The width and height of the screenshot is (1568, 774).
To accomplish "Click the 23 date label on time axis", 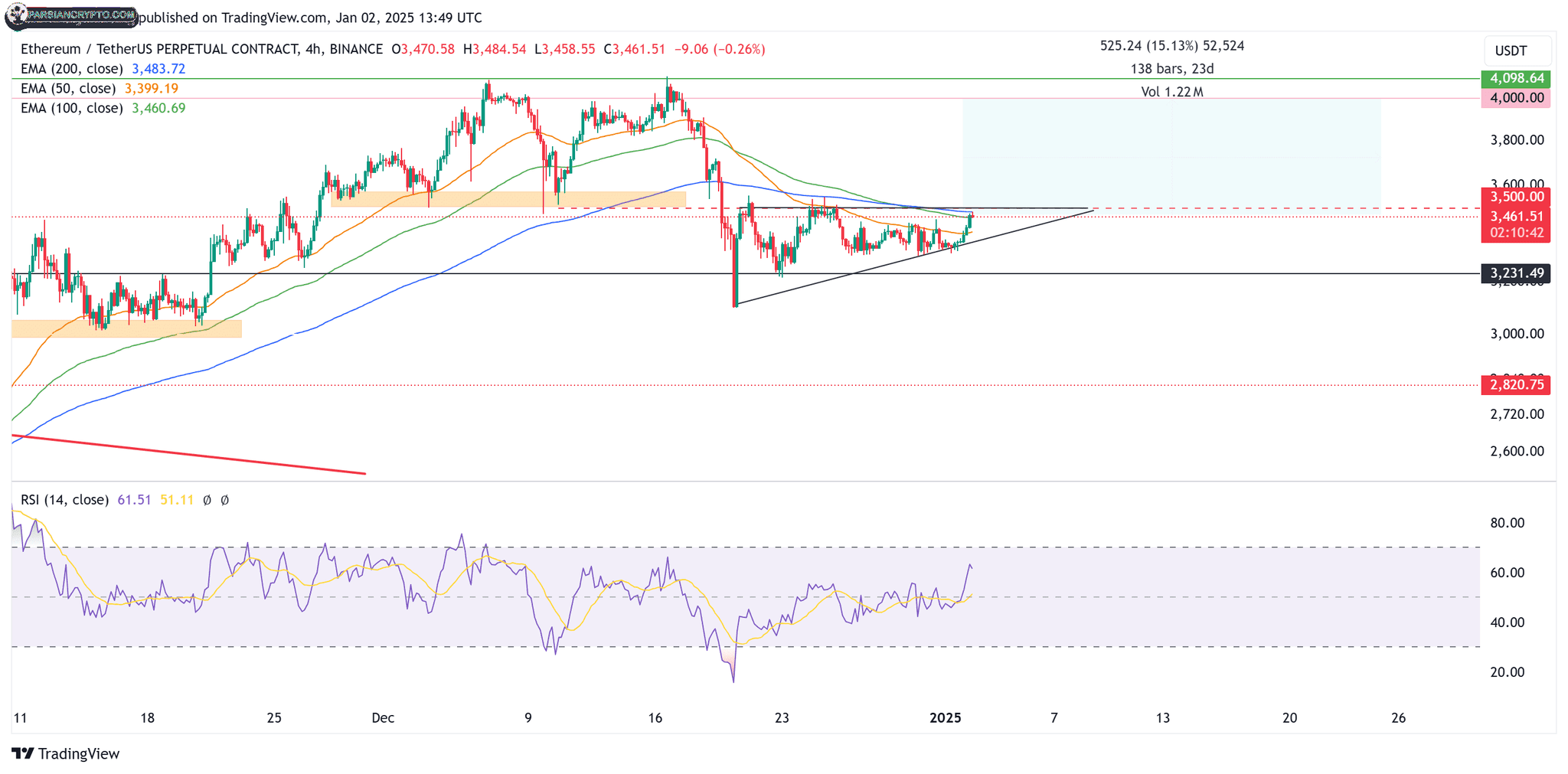I will 782,718.
